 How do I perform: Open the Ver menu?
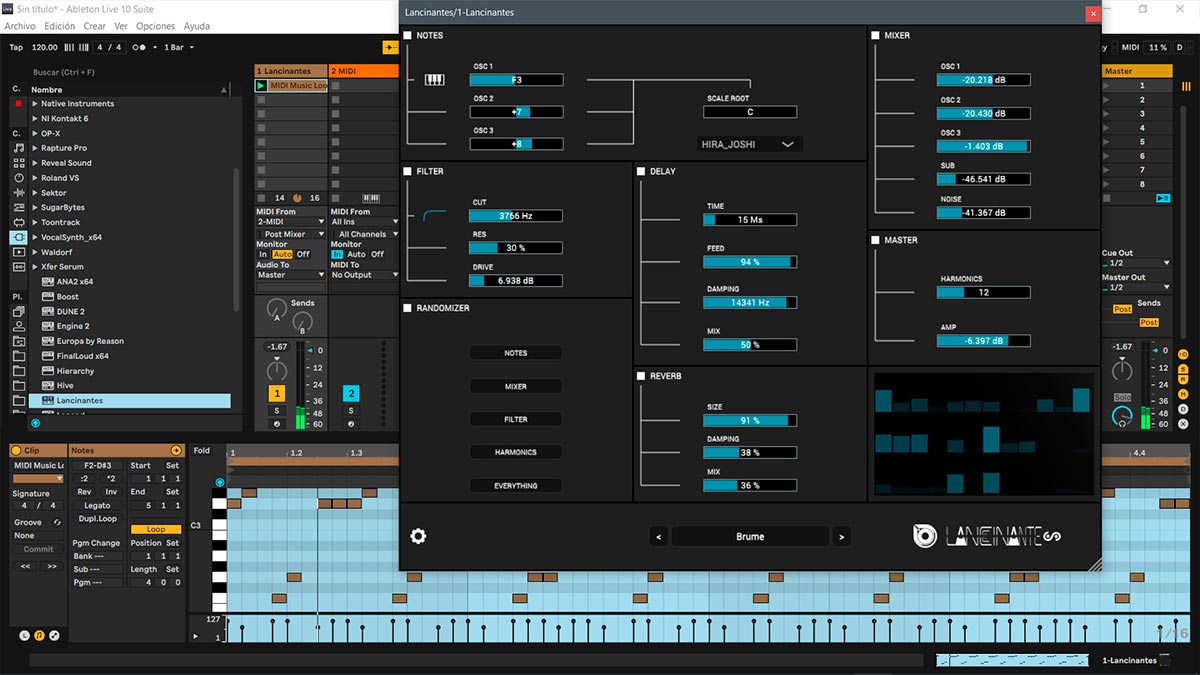click(121, 26)
